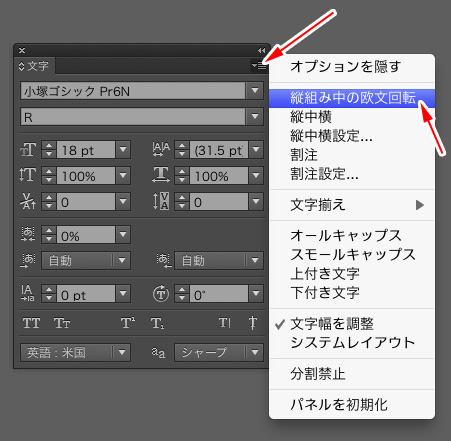This screenshot has width=451, height=441.
Task: Choose パネルを初期化 menu item
Action: (352, 405)
